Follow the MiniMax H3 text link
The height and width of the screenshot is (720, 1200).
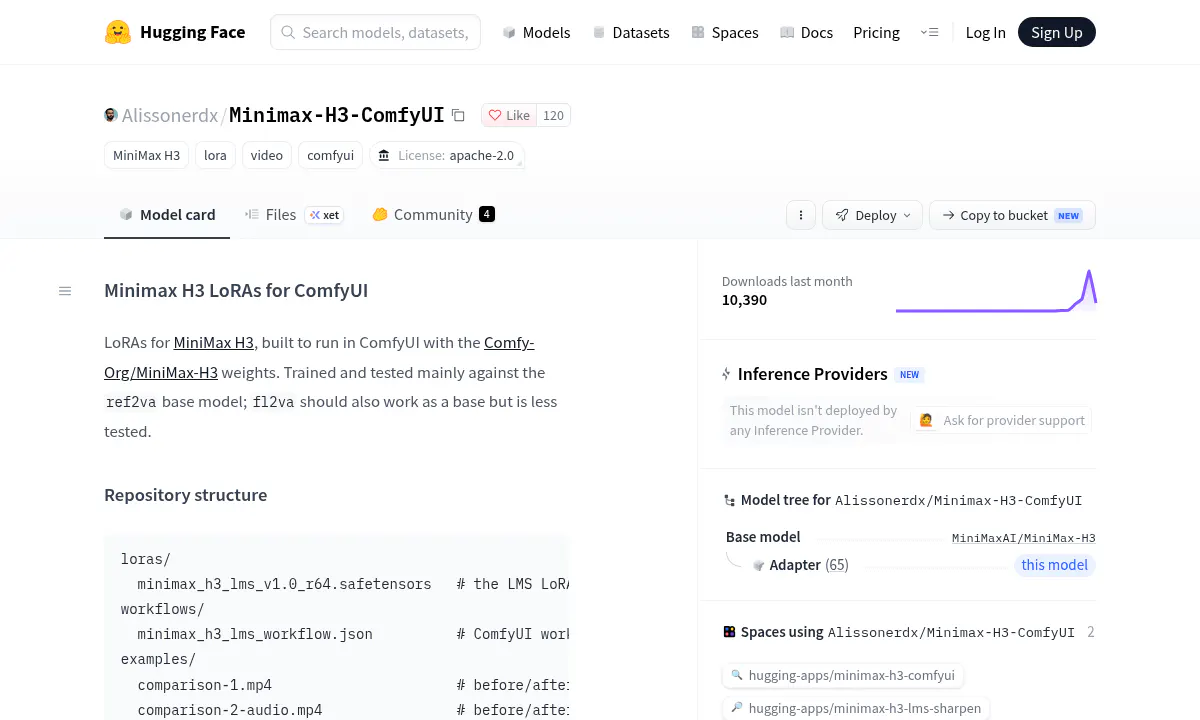(x=214, y=342)
